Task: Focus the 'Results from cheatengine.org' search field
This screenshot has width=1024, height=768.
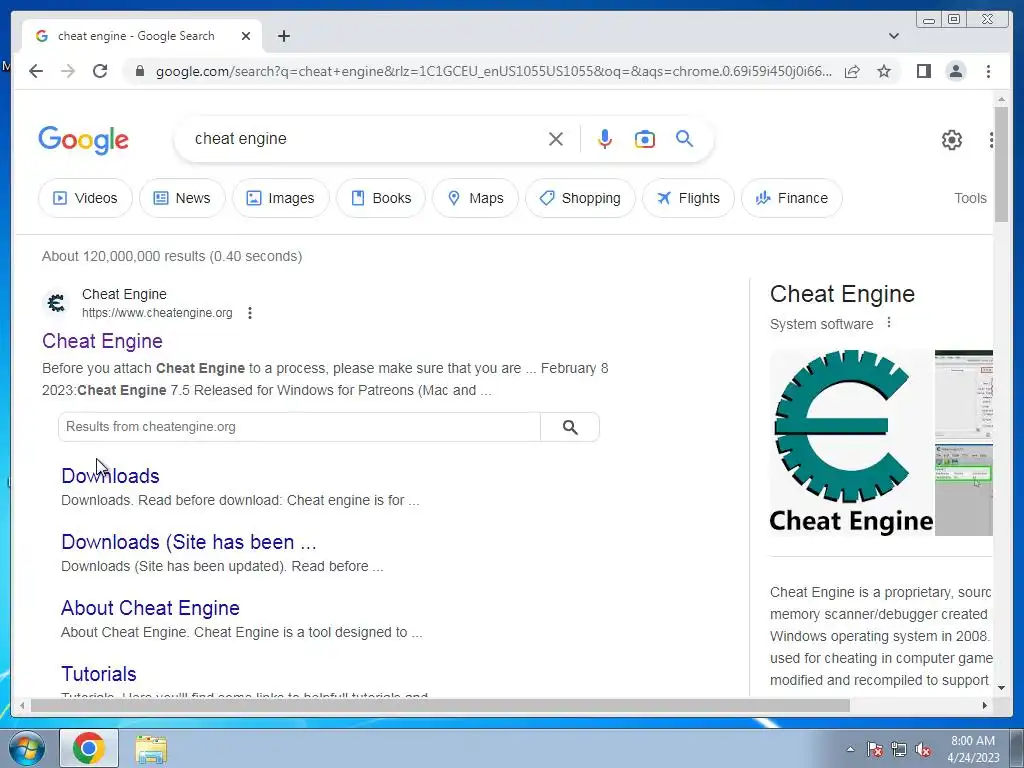Action: click(x=299, y=427)
